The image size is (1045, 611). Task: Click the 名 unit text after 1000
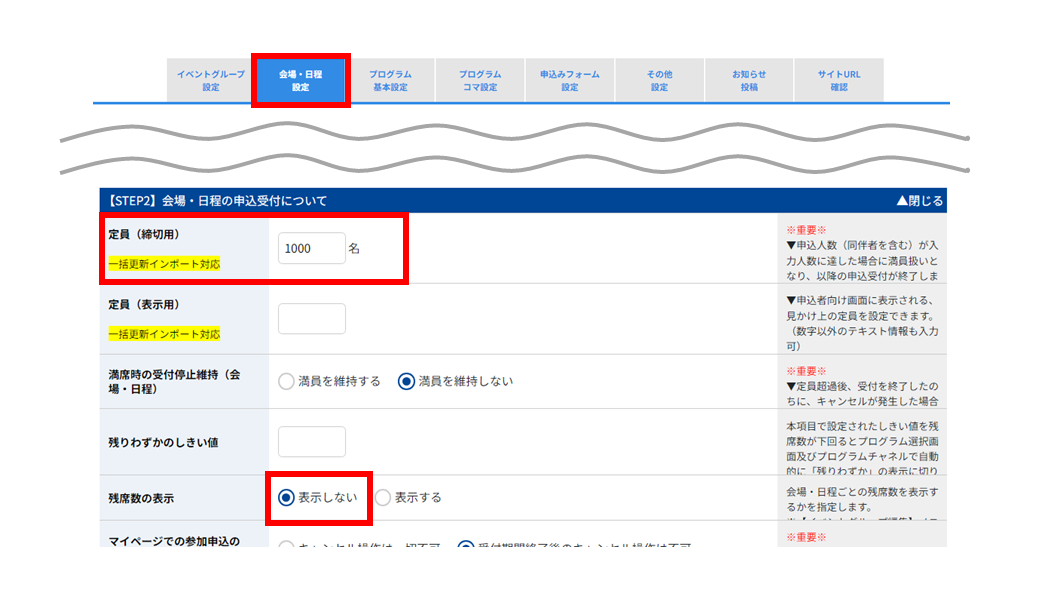(354, 249)
